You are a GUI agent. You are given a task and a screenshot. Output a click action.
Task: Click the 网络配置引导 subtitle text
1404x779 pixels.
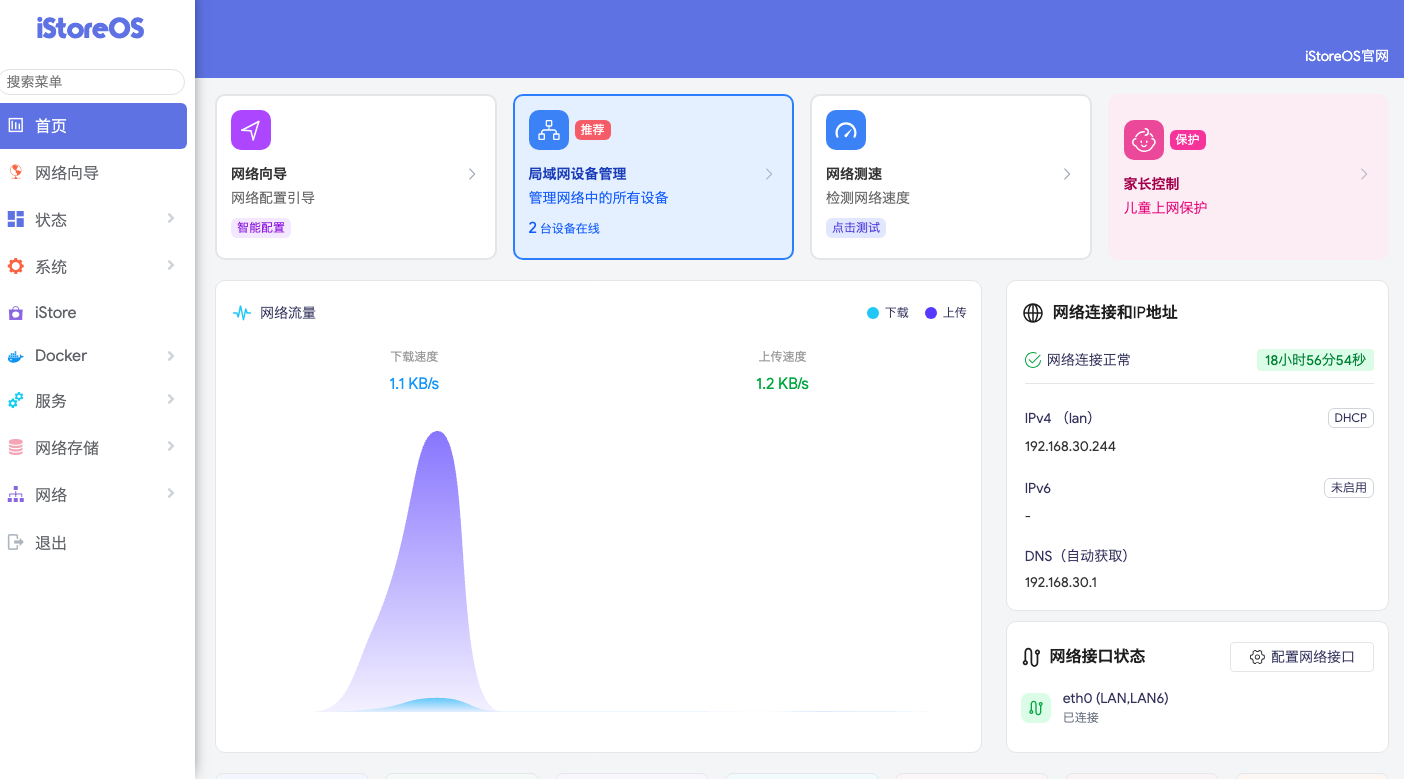click(273, 198)
